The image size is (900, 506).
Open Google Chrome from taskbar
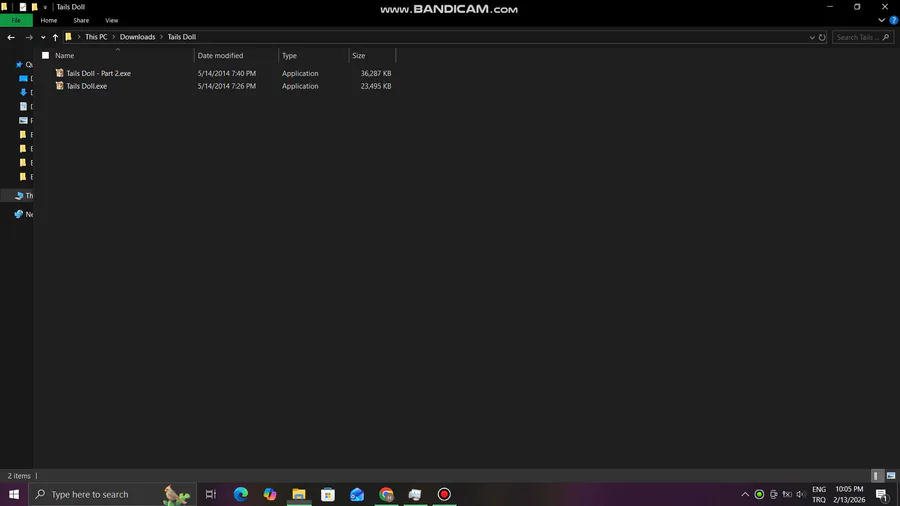pos(386,494)
